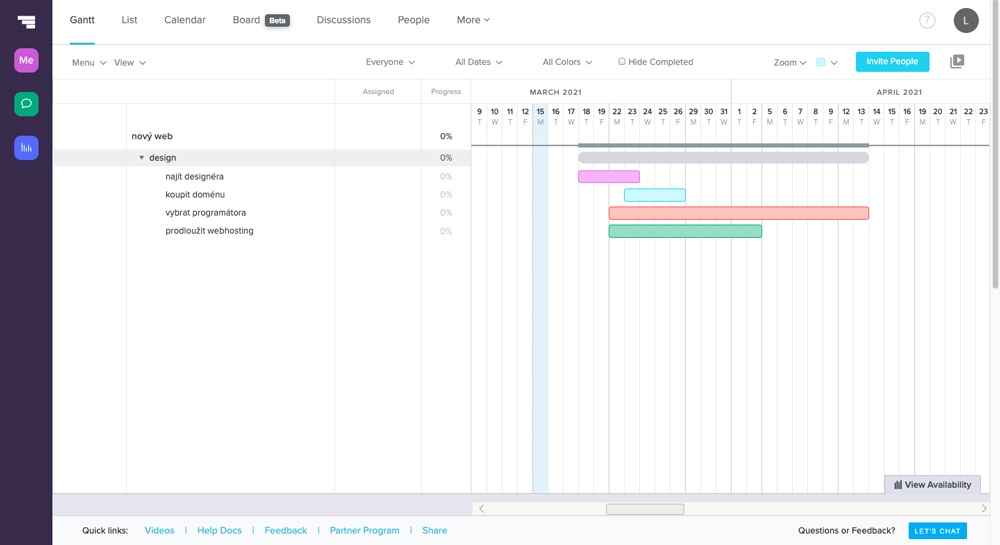Click the light blue color swatch

point(821,62)
